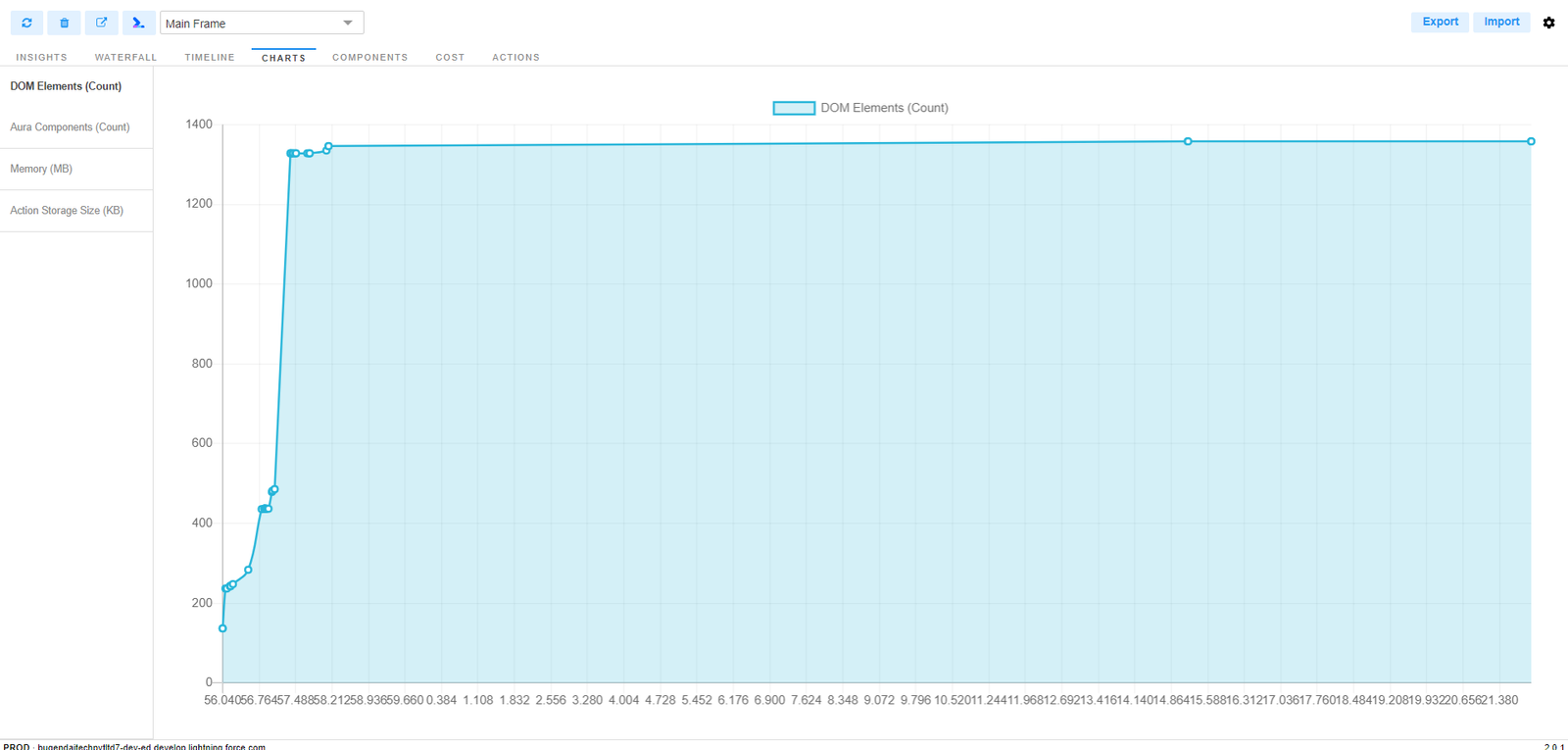
Task: Click the Import button
Action: [x=1500, y=21]
